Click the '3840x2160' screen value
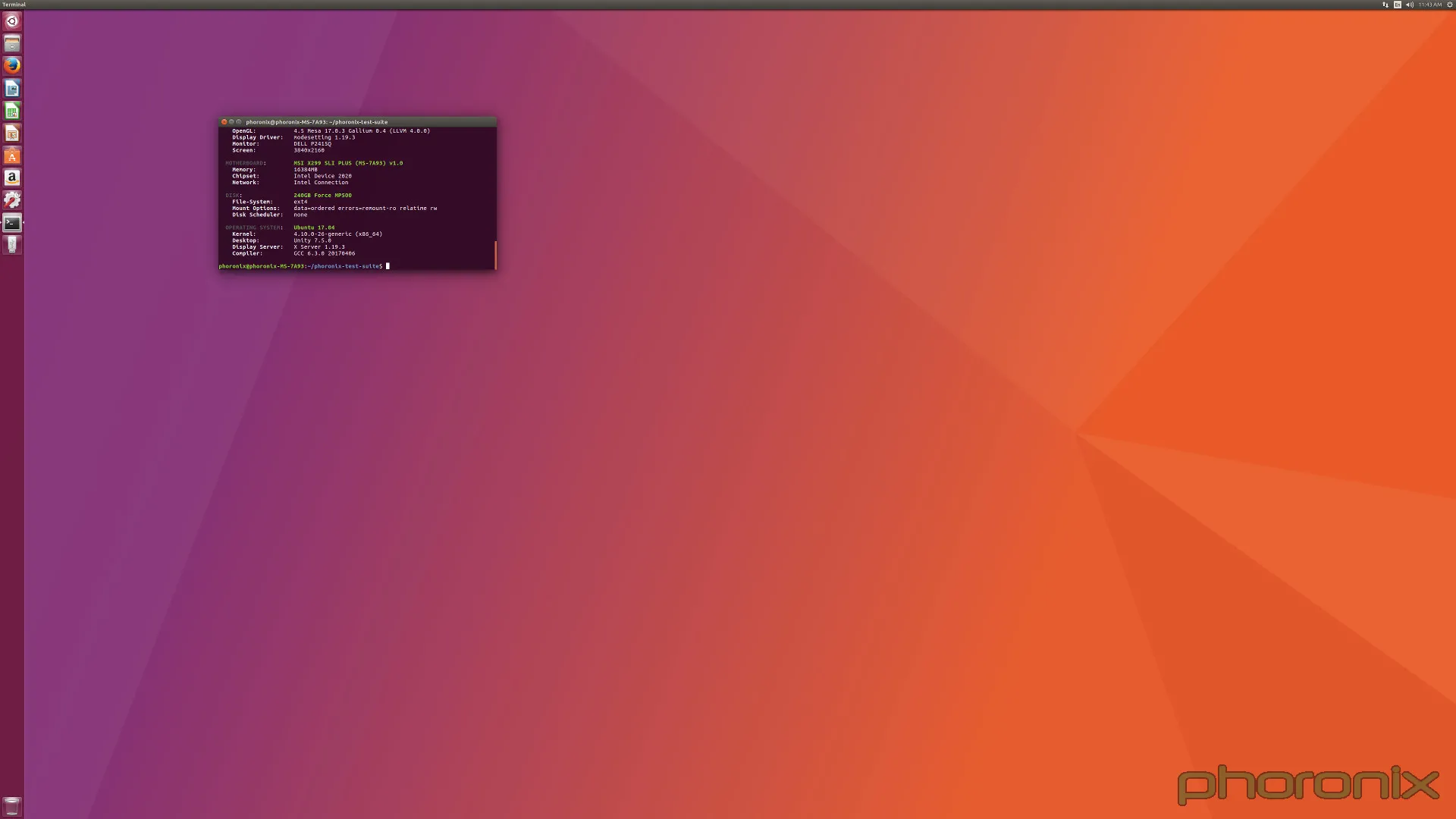This screenshot has height=819, width=1456. tap(309, 150)
